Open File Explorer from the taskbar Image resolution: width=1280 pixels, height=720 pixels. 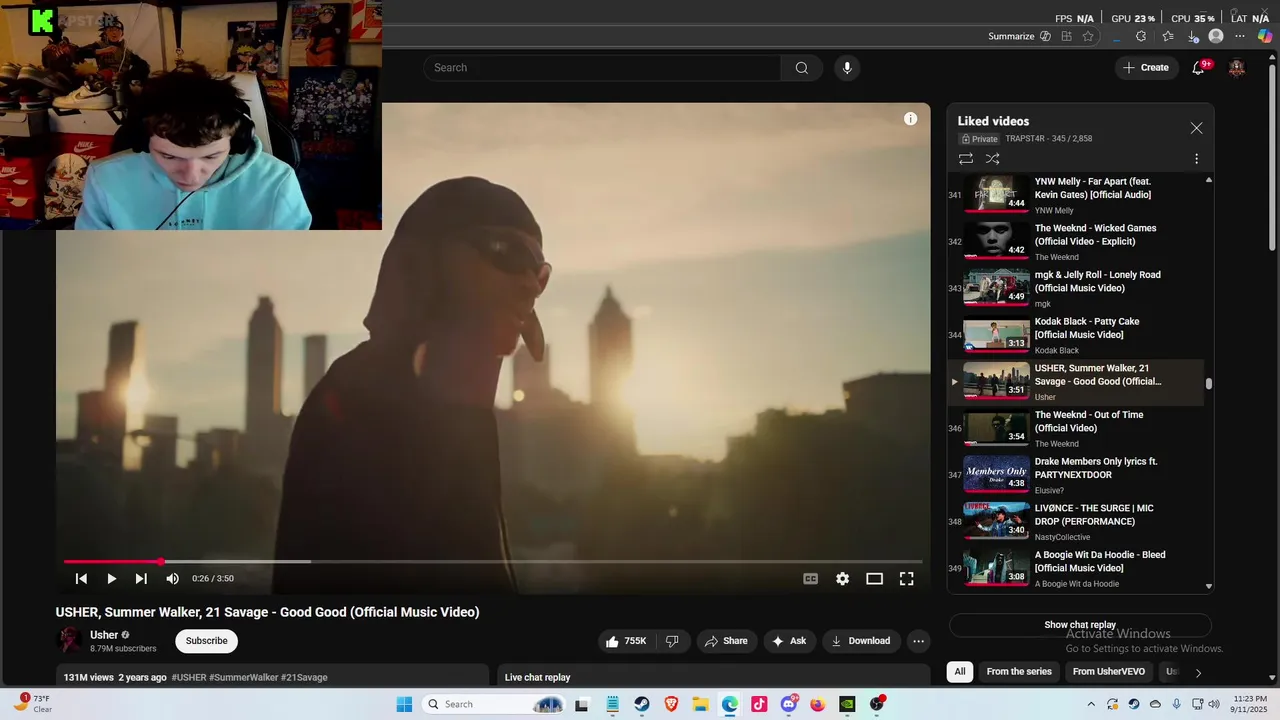click(x=700, y=704)
